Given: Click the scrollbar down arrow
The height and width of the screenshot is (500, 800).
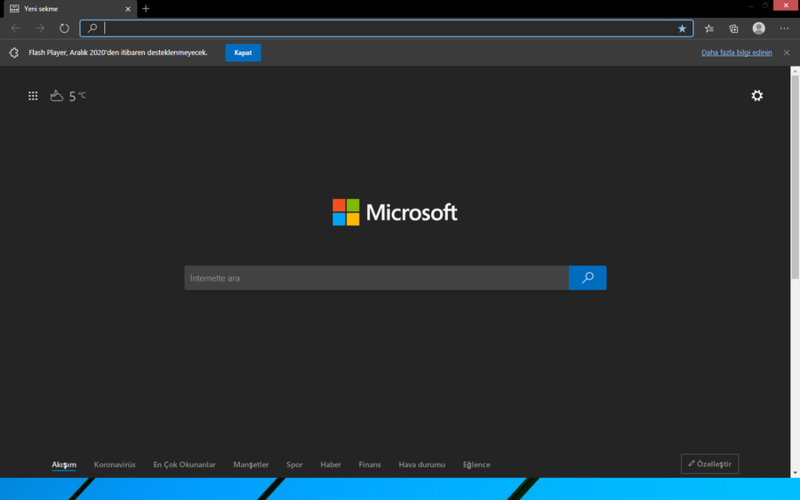Looking at the screenshot, I should pos(795,473).
